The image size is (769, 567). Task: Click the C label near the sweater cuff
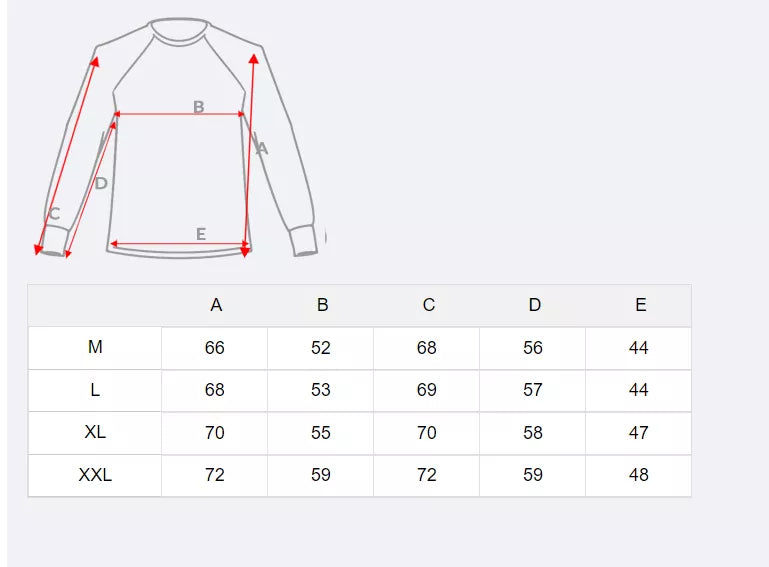click(54, 213)
